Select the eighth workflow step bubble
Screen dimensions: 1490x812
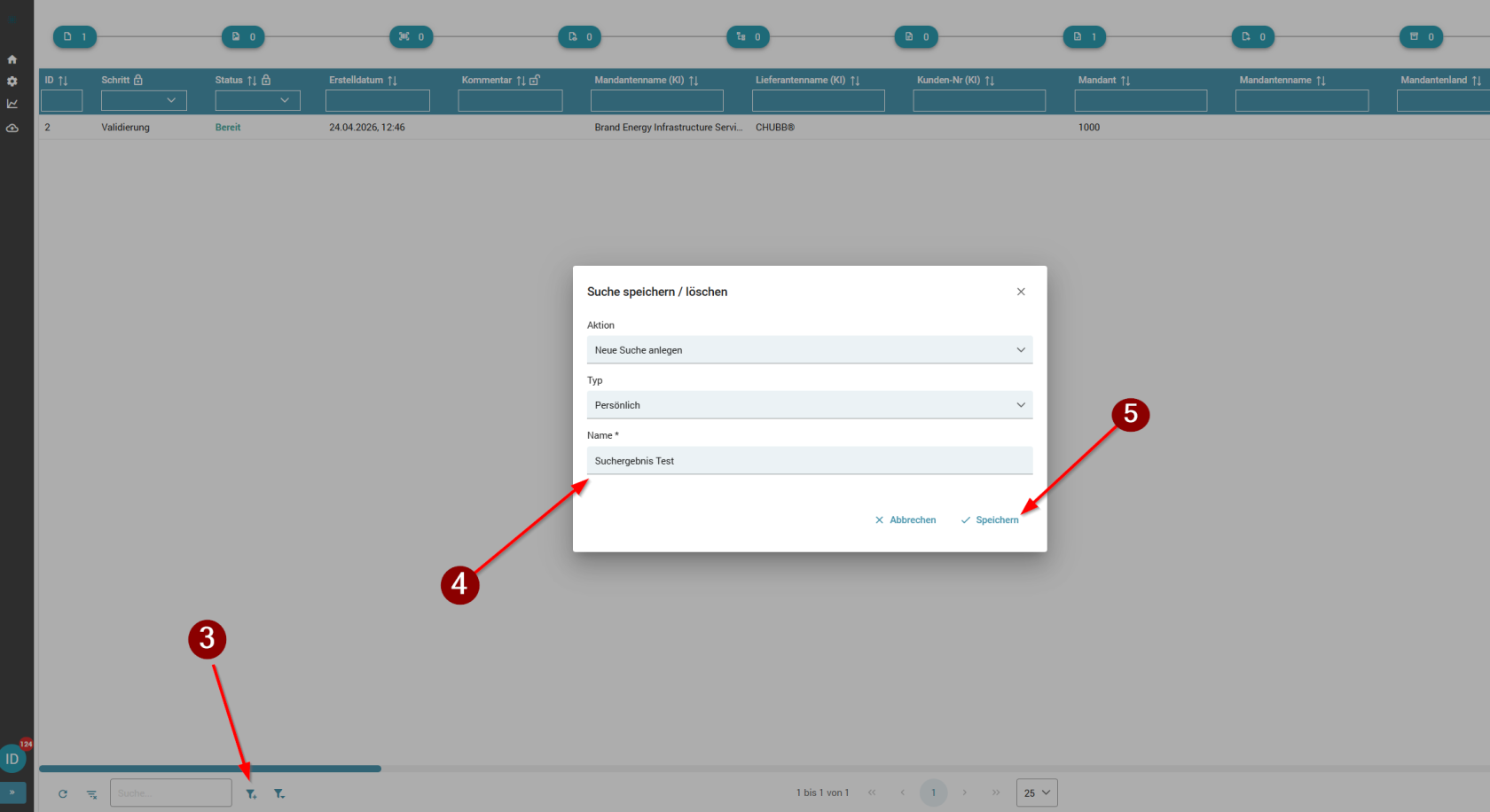coord(1253,36)
